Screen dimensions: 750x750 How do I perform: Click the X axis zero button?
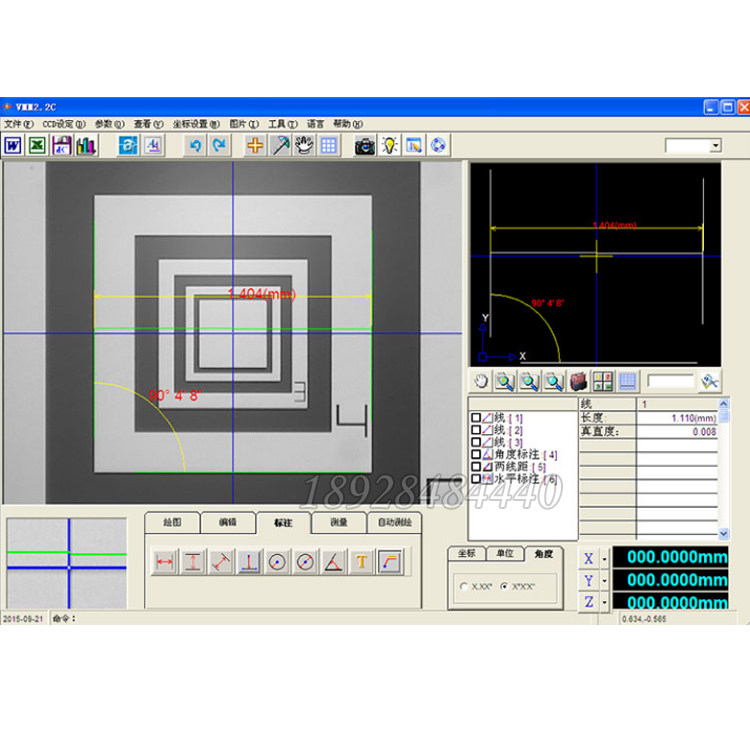(589, 559)
